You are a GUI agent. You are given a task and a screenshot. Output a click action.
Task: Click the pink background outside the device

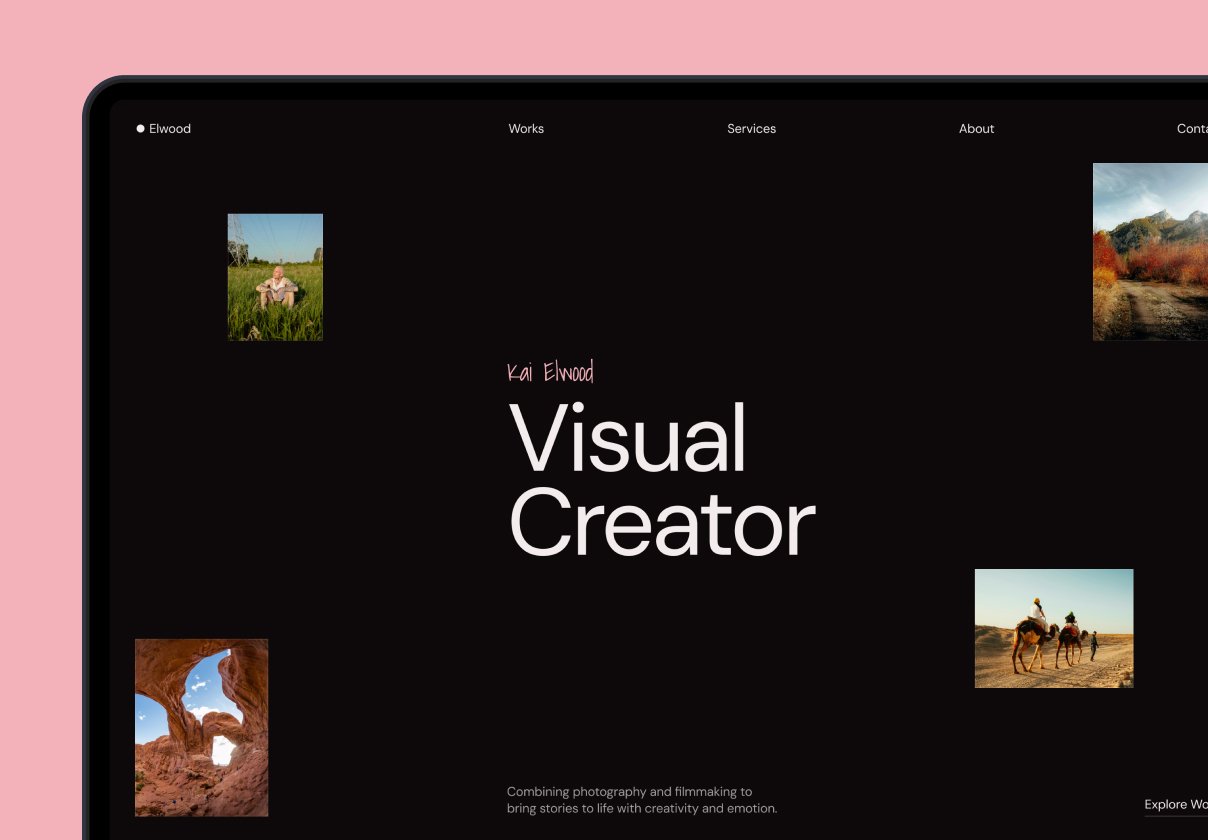pos(600,35)
